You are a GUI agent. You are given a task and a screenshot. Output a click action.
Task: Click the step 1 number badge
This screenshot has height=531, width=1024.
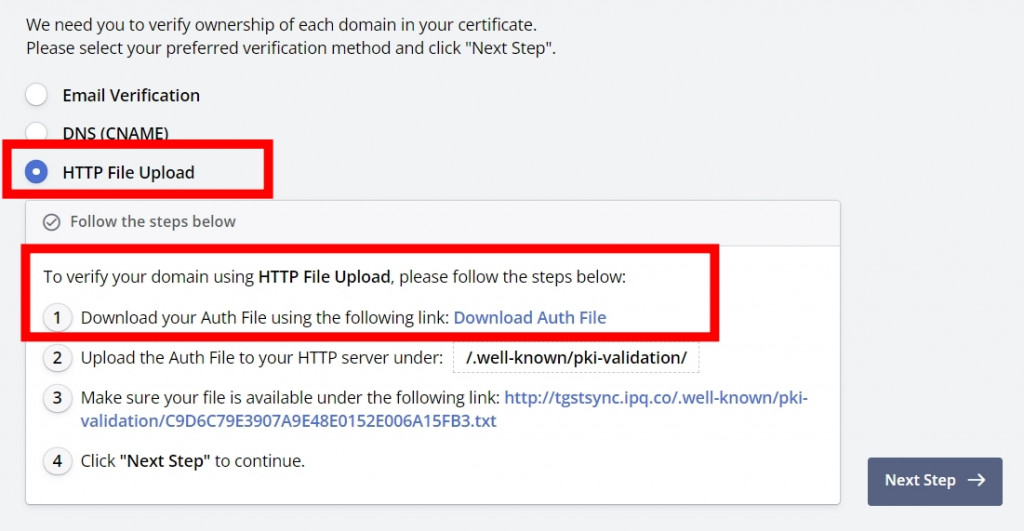[x=57, y=318]
